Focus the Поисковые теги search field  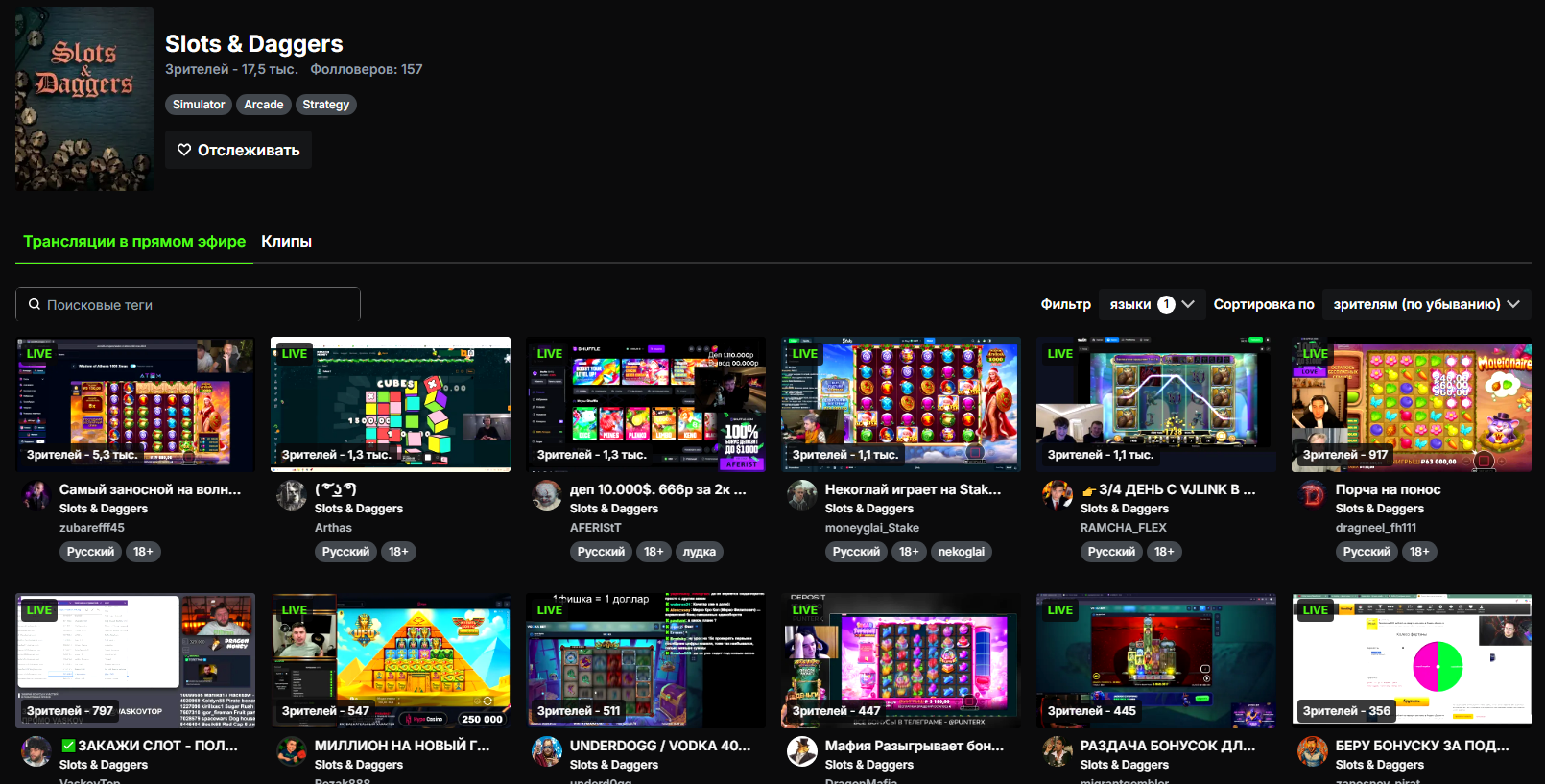click(188, 304)
